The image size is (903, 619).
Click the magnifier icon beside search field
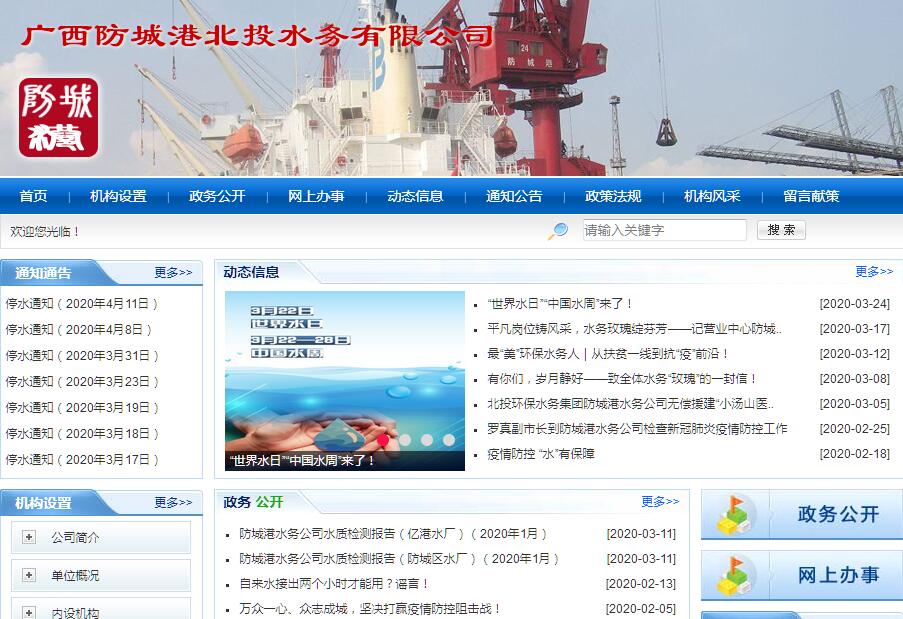(557, 231)
